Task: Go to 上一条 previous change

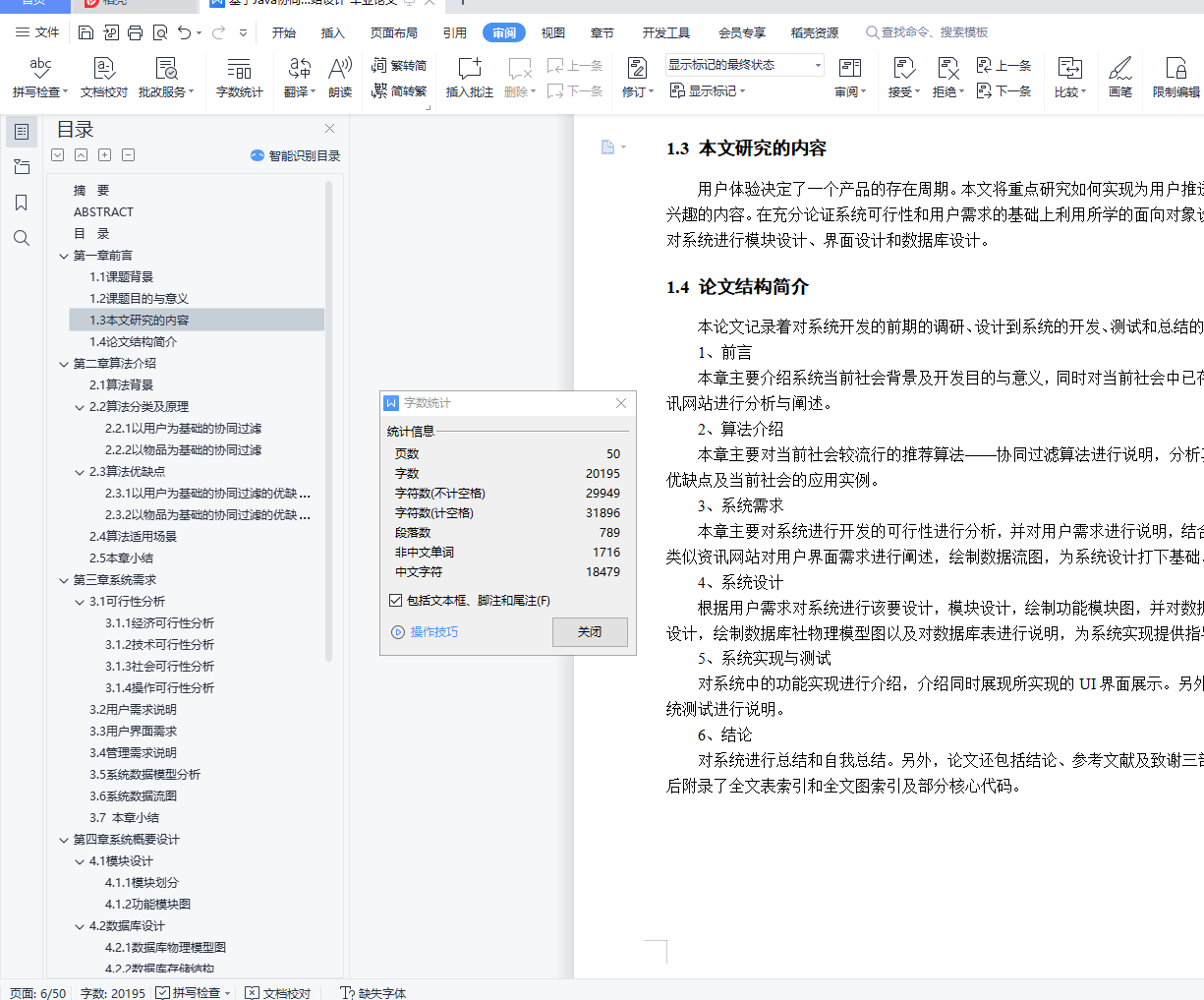Action: click(1003, 65)
